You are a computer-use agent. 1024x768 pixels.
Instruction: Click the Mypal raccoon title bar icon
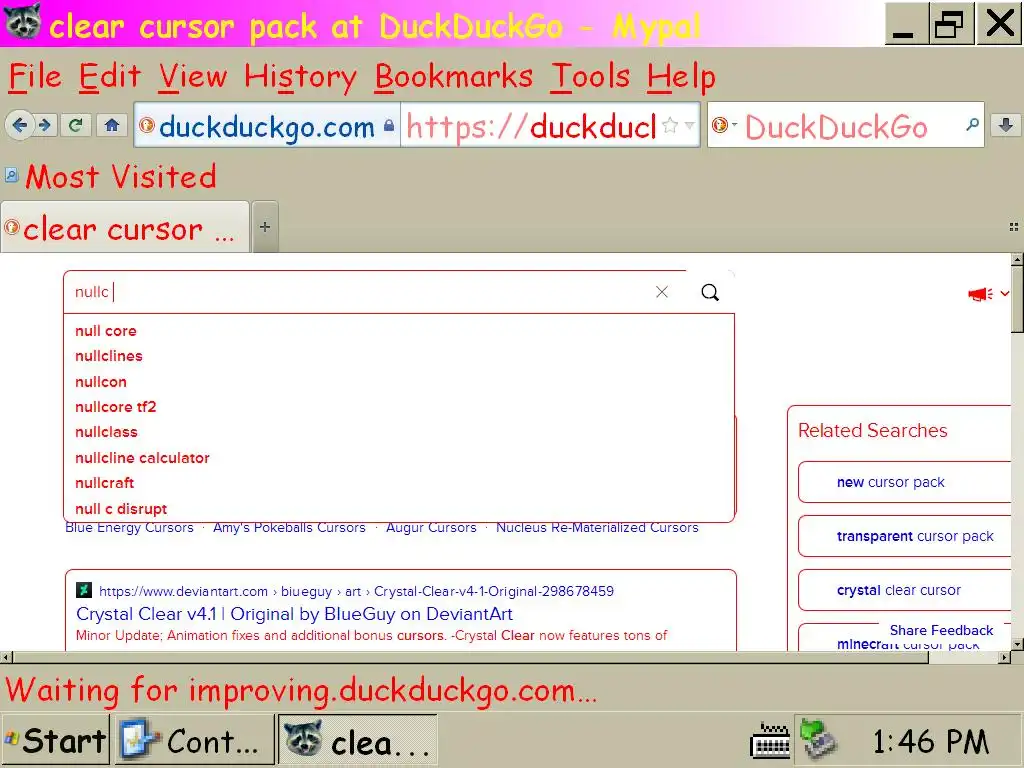tap(23, 22)
